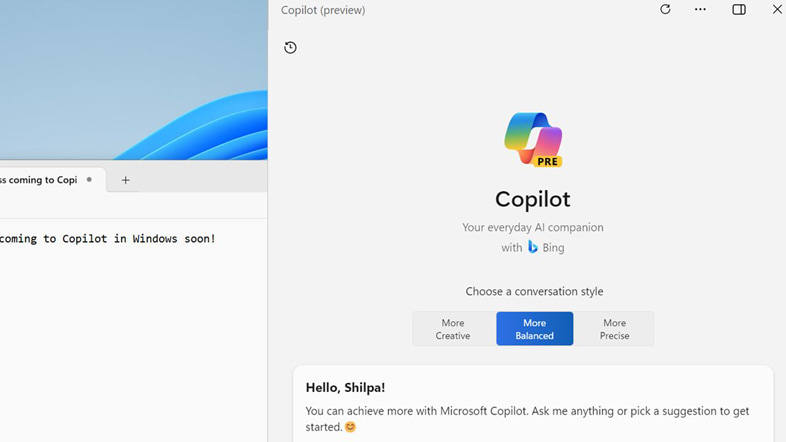Click the 'You can achieve more with Microsoft Copilot' message
The image size is (786, 442).
(527, 418)
